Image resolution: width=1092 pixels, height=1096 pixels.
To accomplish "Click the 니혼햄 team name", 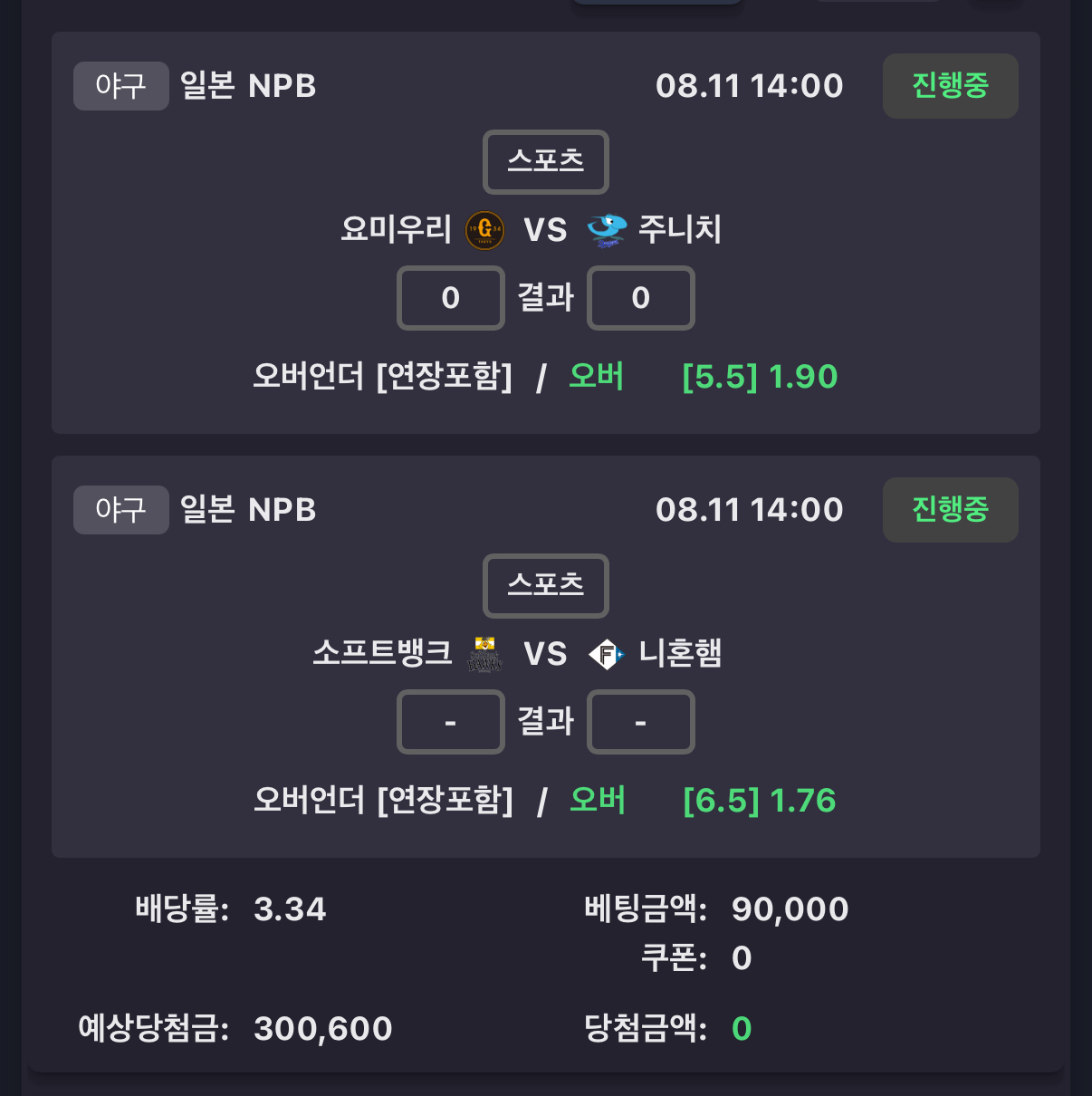I will (681, 653).
